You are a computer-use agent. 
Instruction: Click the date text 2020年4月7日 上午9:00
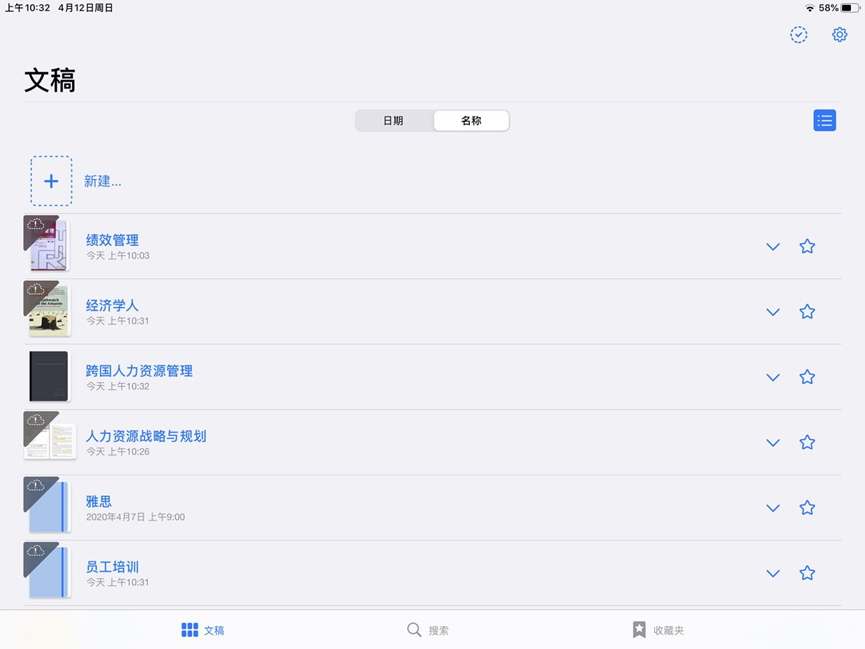coord(135,517)
